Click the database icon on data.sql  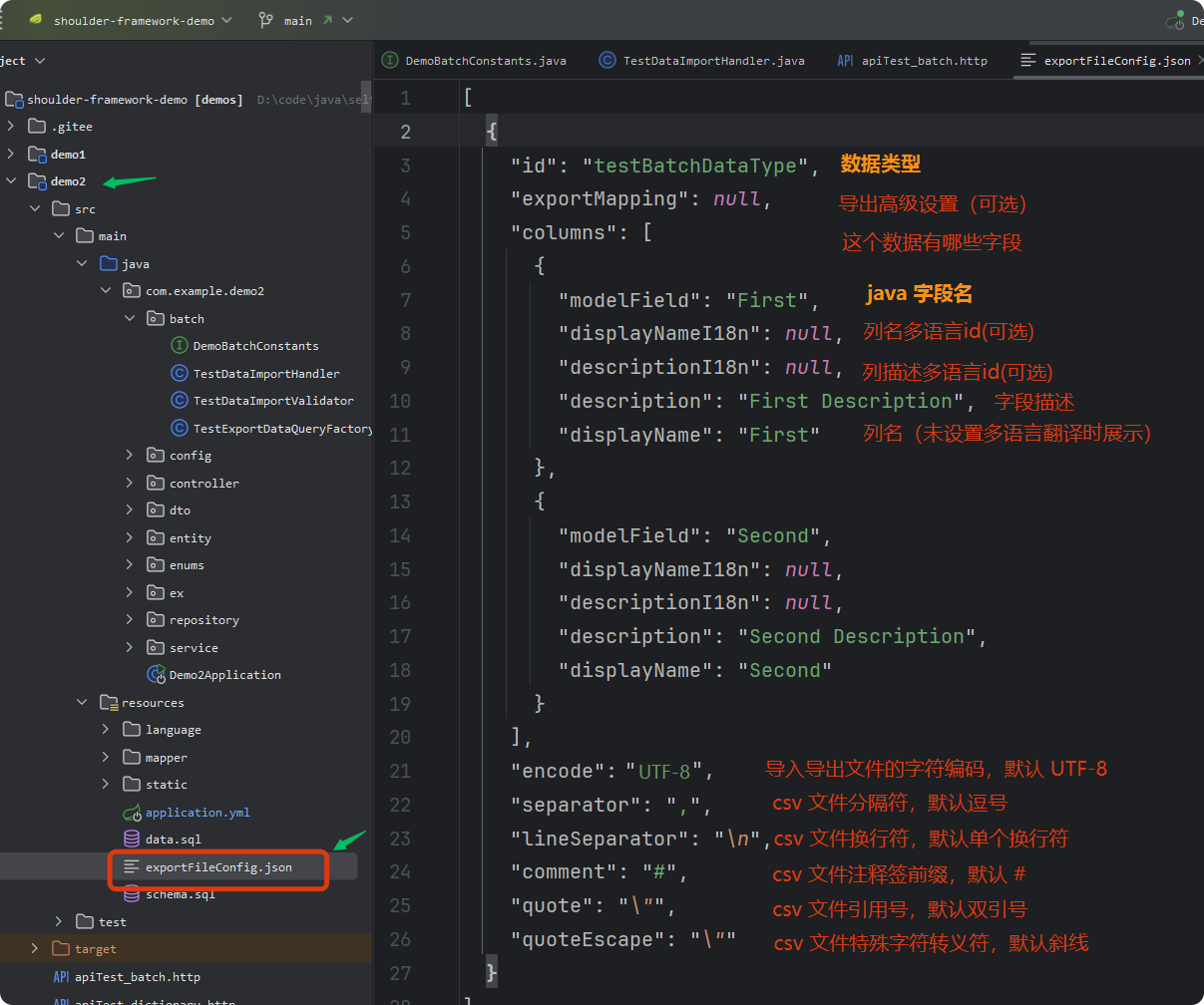tap(132, 839)
